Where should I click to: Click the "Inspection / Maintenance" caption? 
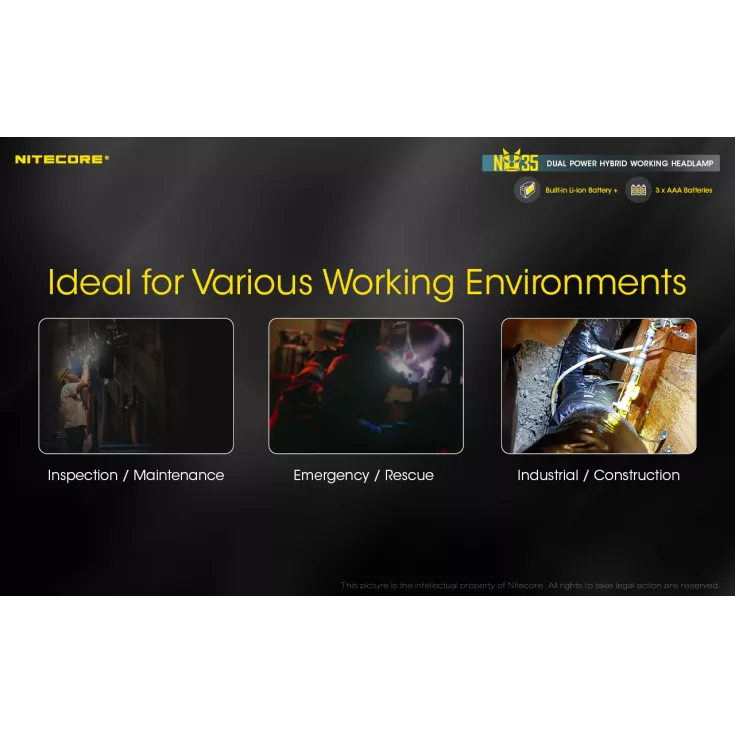click(136, 475)
